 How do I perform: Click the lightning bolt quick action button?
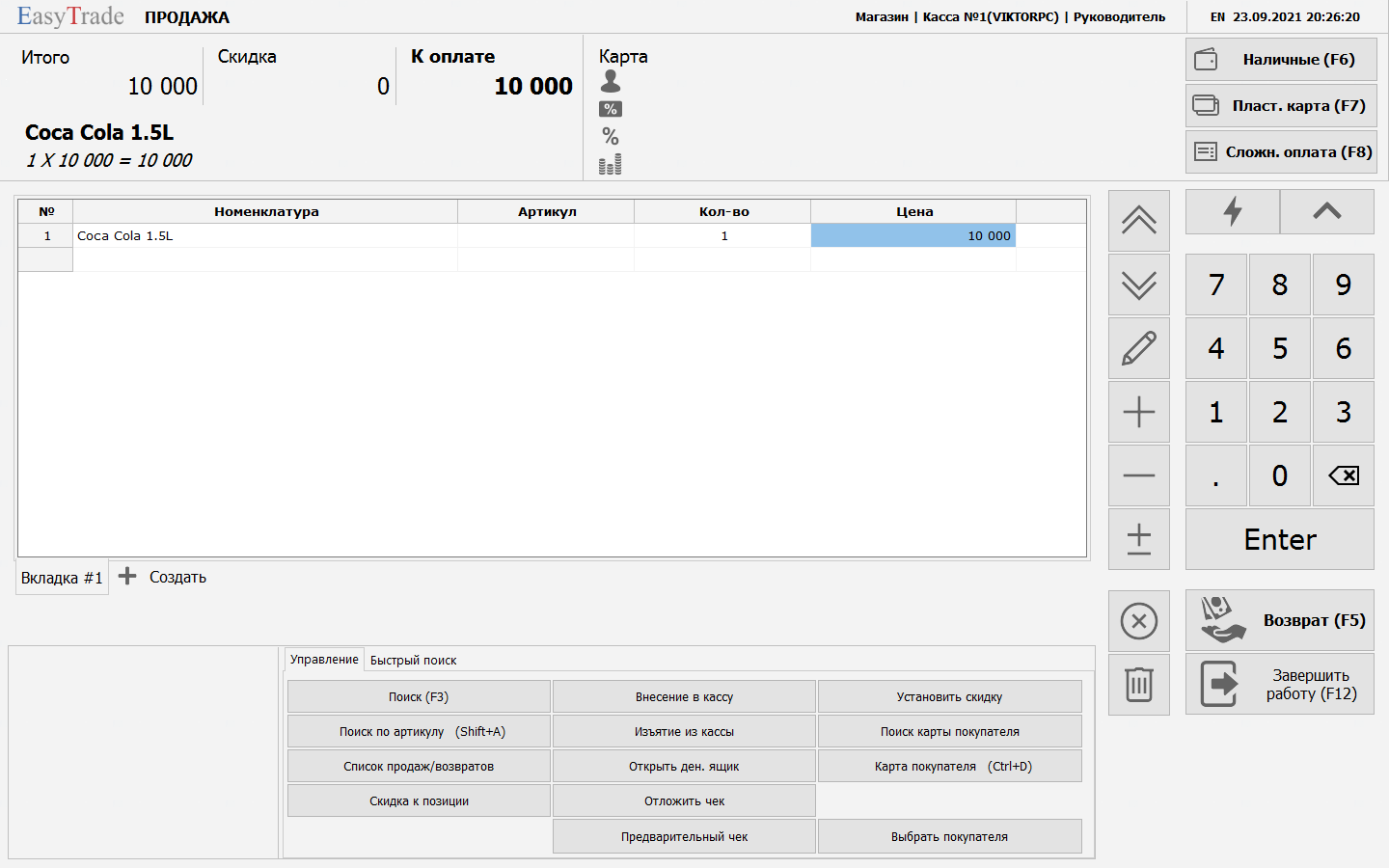(x=1233, y=211)
